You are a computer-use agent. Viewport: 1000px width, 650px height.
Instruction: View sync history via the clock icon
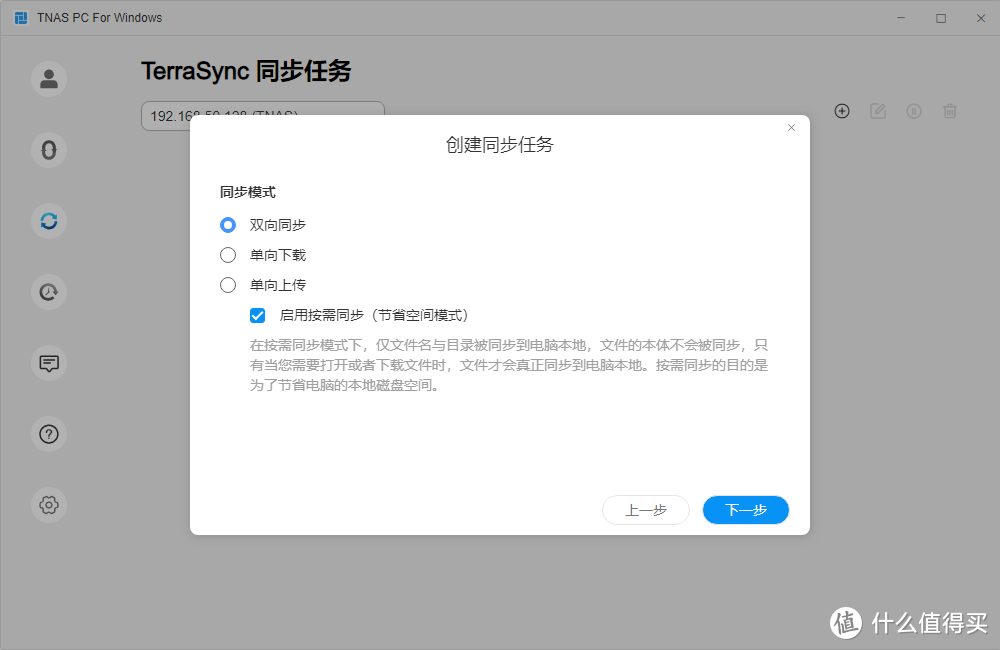point(49,292)
